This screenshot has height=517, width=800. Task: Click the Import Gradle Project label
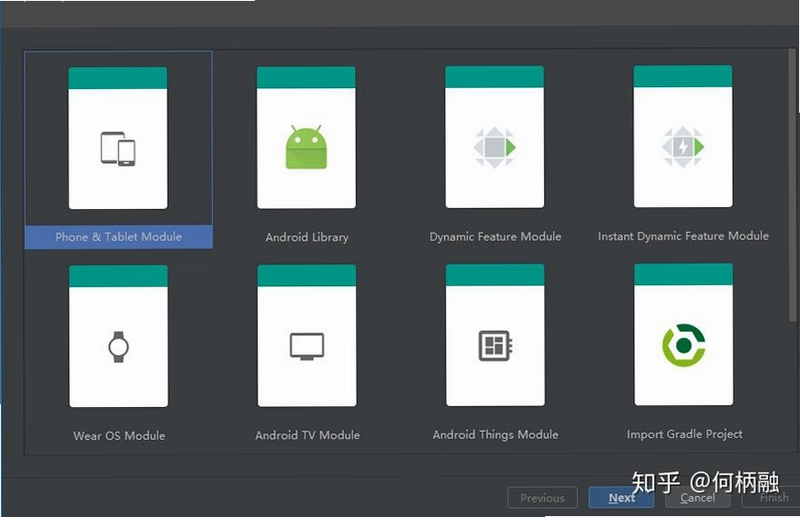tap(684, 434)
